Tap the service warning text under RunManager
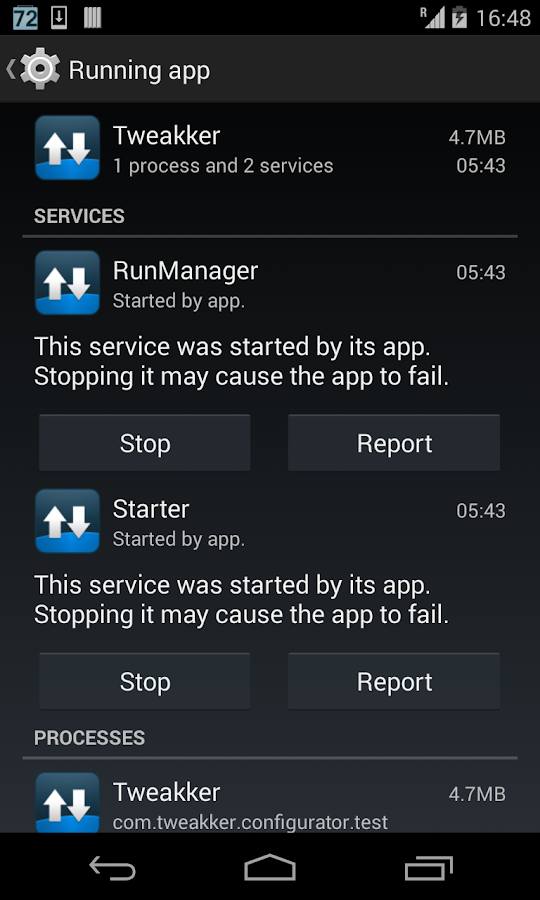This screenshot has width=540, height=900. 242,362
